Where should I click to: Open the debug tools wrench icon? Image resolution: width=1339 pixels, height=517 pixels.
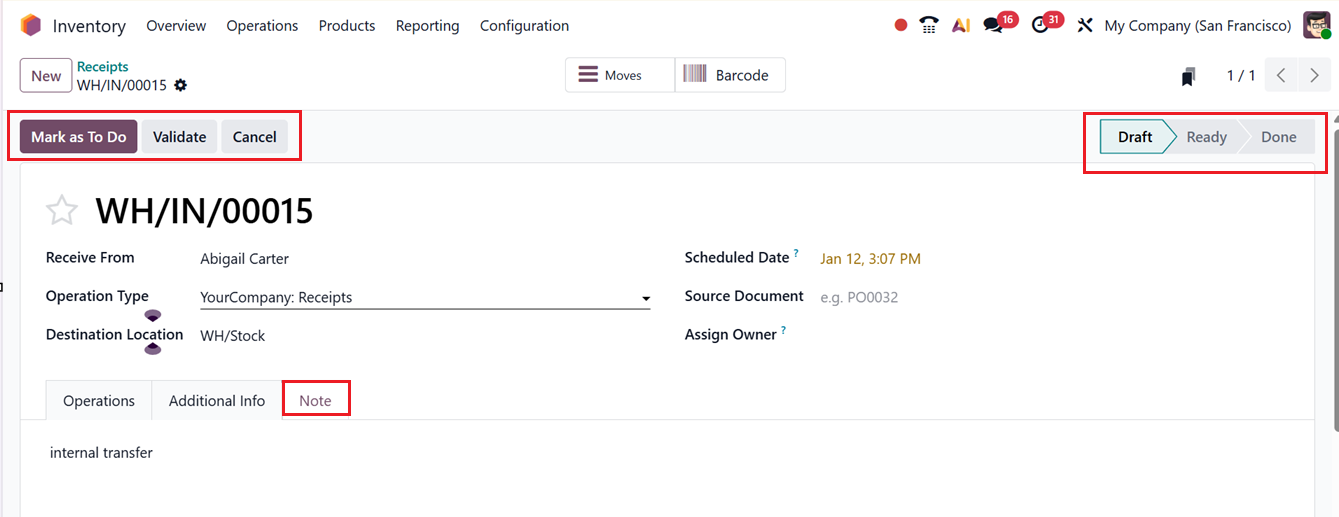(x=1085, y=26)
